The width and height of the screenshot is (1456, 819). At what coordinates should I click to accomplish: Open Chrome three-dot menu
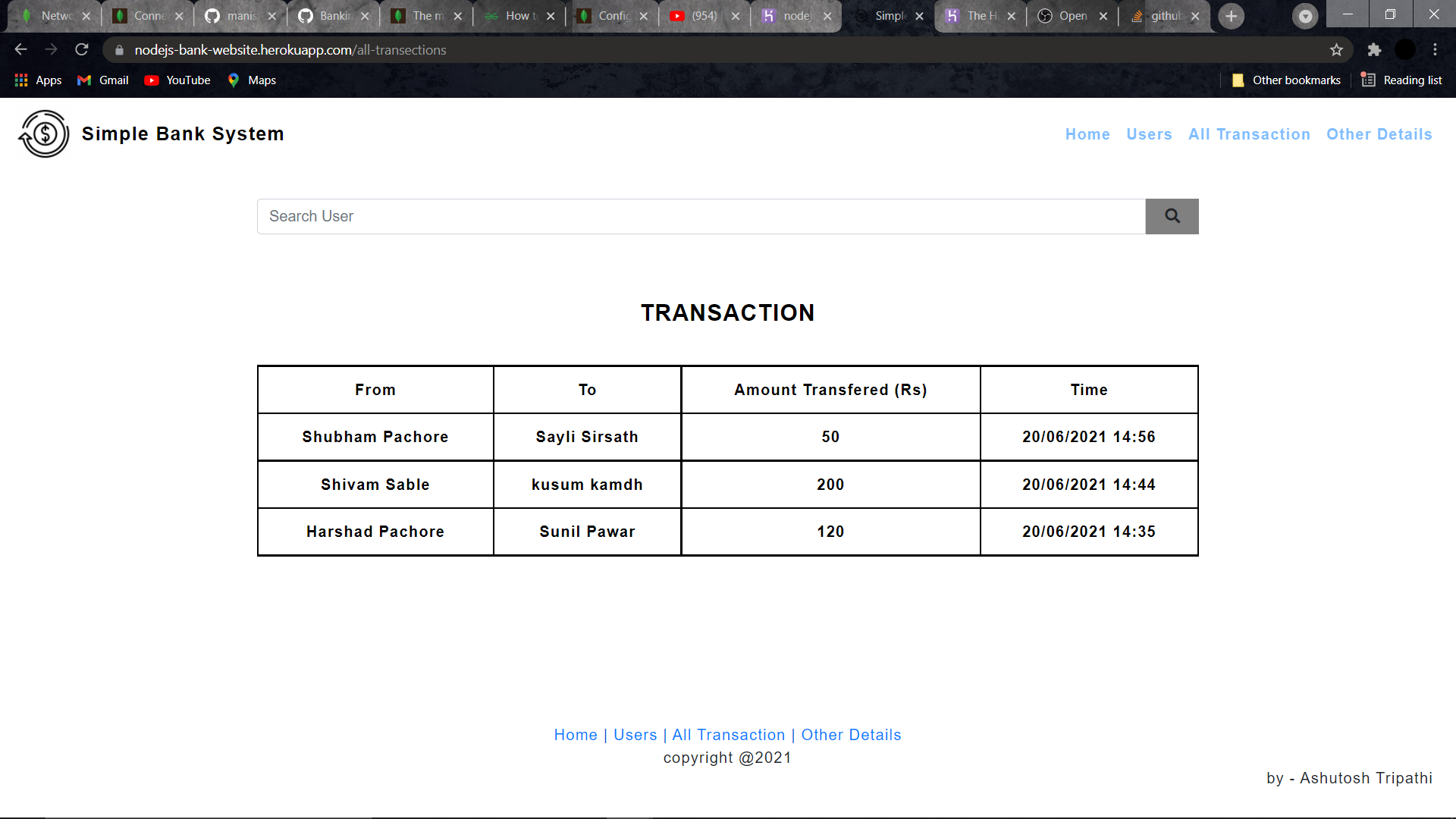(1435, 50)
